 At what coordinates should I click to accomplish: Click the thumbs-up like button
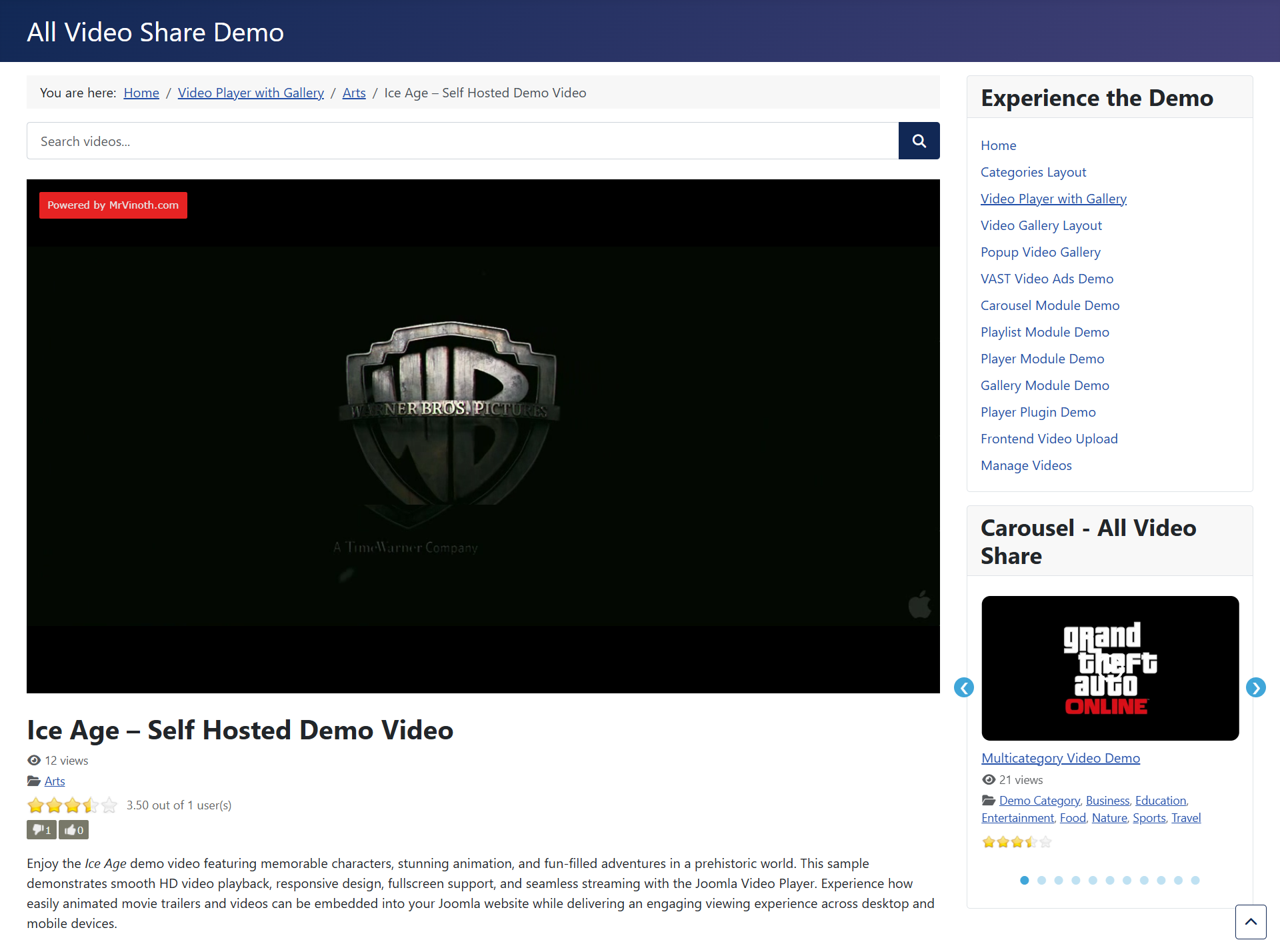[73, 830]
